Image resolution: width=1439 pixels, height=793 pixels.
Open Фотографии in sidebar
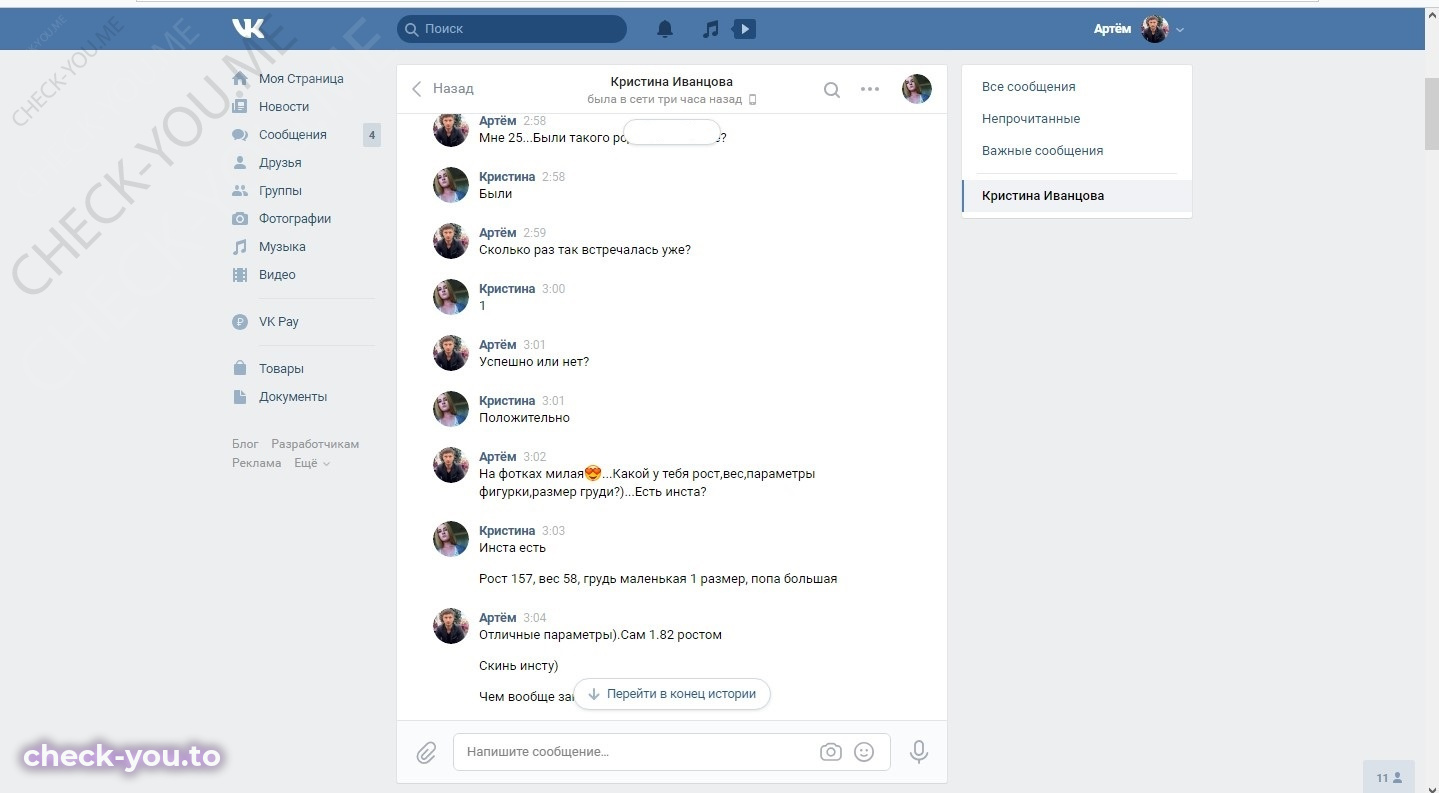(295, 219)
